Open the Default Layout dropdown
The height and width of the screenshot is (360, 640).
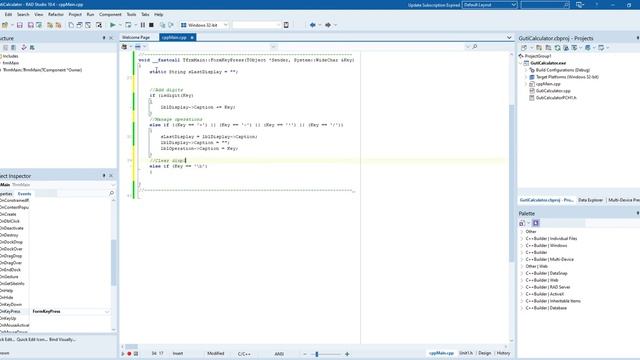[x=513, y=5]
